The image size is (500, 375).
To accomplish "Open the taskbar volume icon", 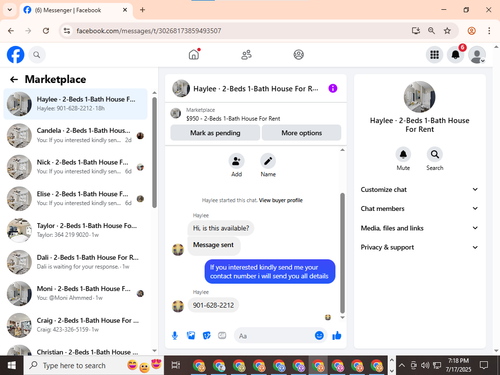I will pyautogui.click(x=425, y=365).
